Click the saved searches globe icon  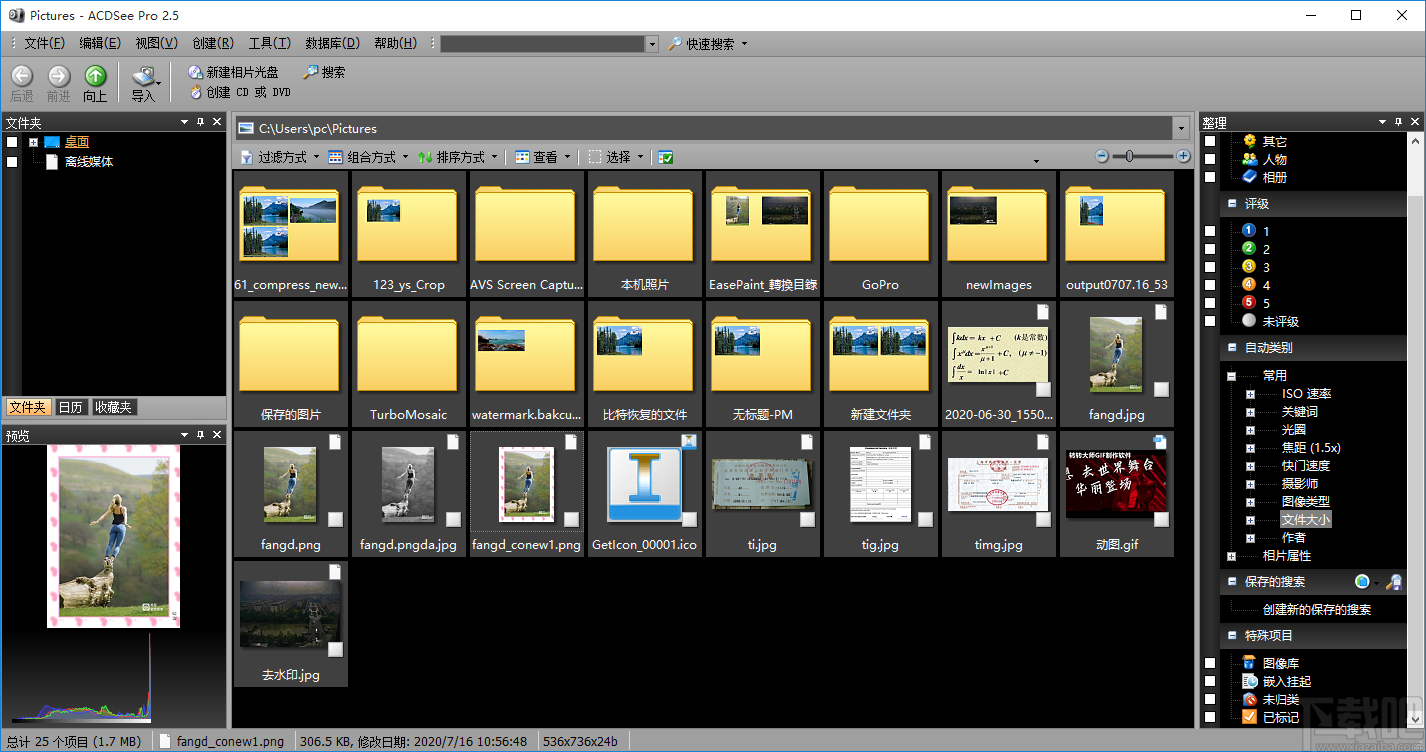pyautogui.click(x=1362, y=582)
